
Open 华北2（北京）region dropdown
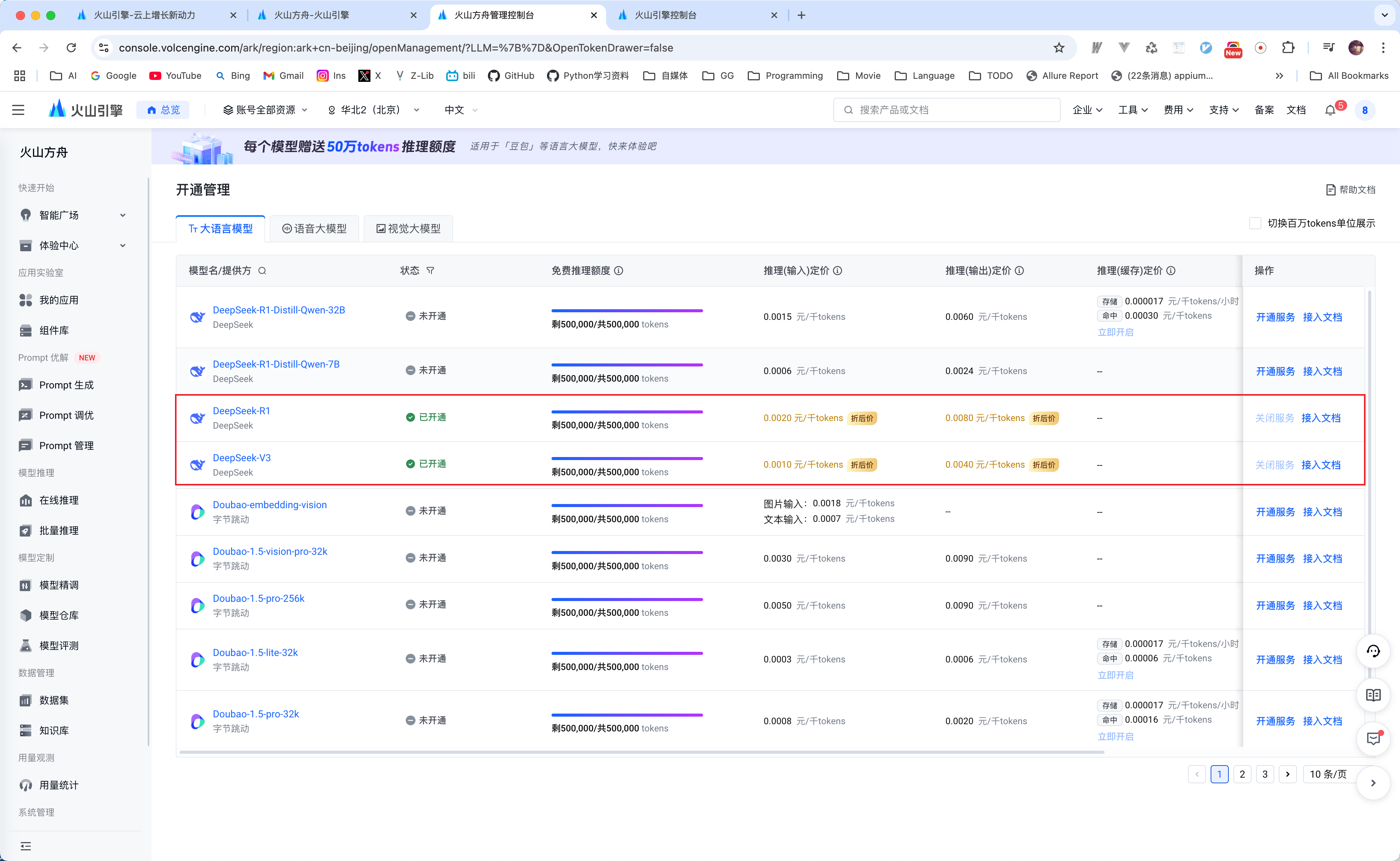pos(373,110)
